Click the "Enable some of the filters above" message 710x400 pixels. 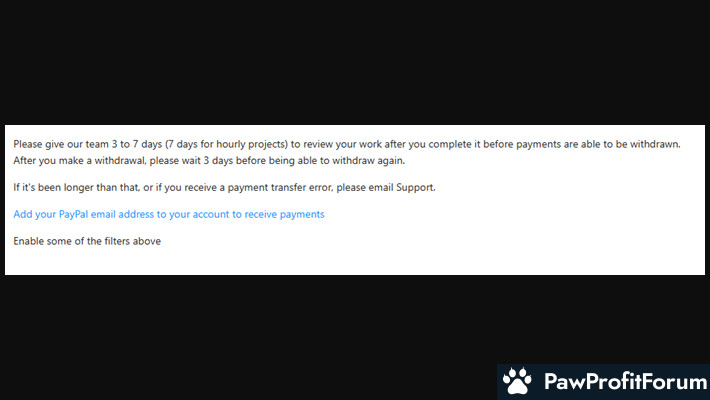(x=87, y=241)
